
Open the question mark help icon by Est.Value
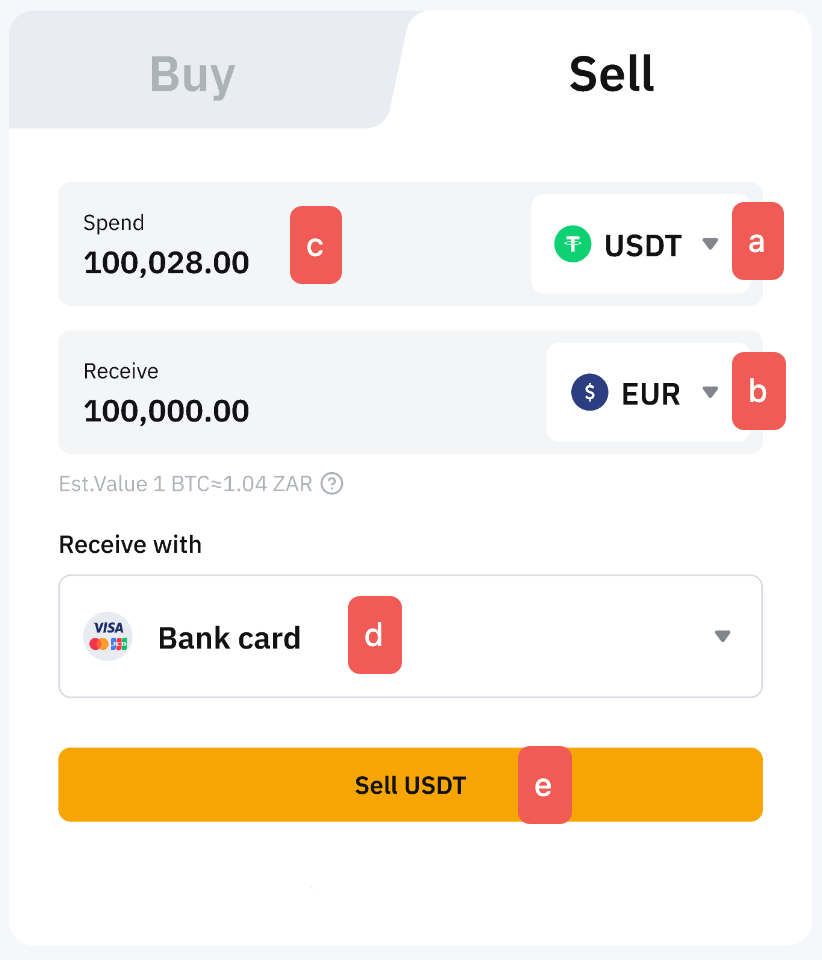coord(332,484)
